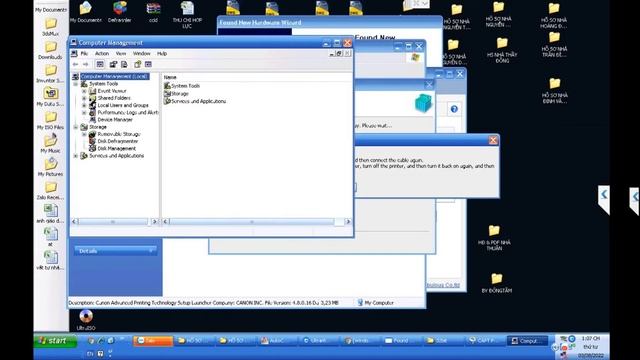The height and width of the screenshot is (360, 640).
Task: Expand the Removable Storage tree node
Action: pos(84,134)
